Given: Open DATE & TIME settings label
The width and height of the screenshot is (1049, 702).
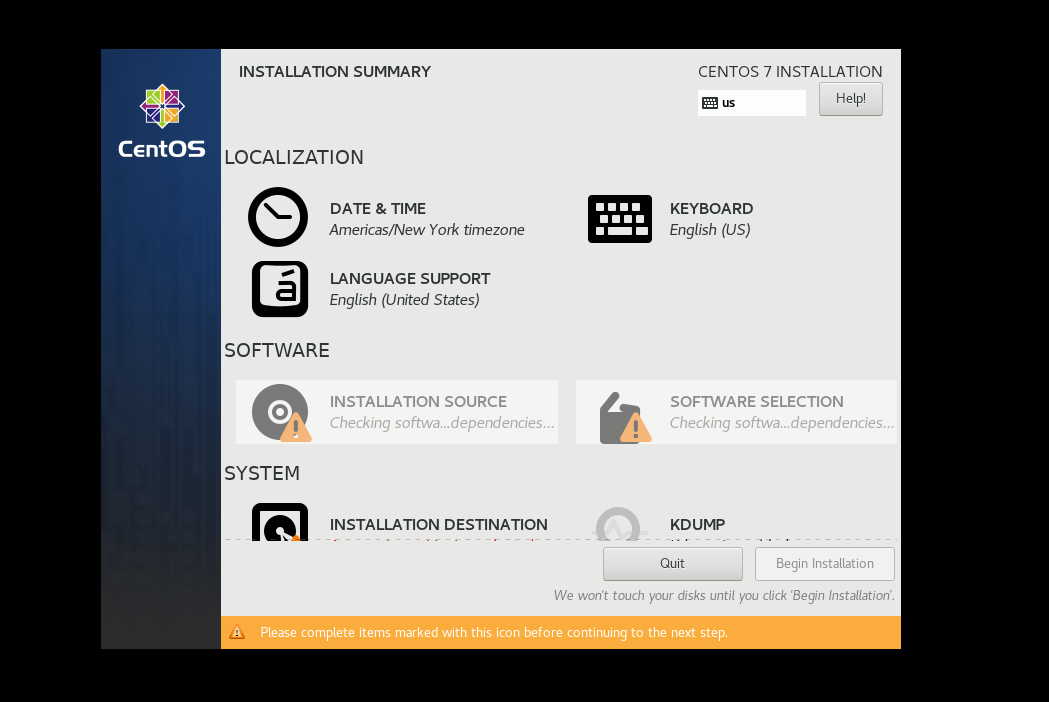Looking at the screenshot, I should 377,209.
